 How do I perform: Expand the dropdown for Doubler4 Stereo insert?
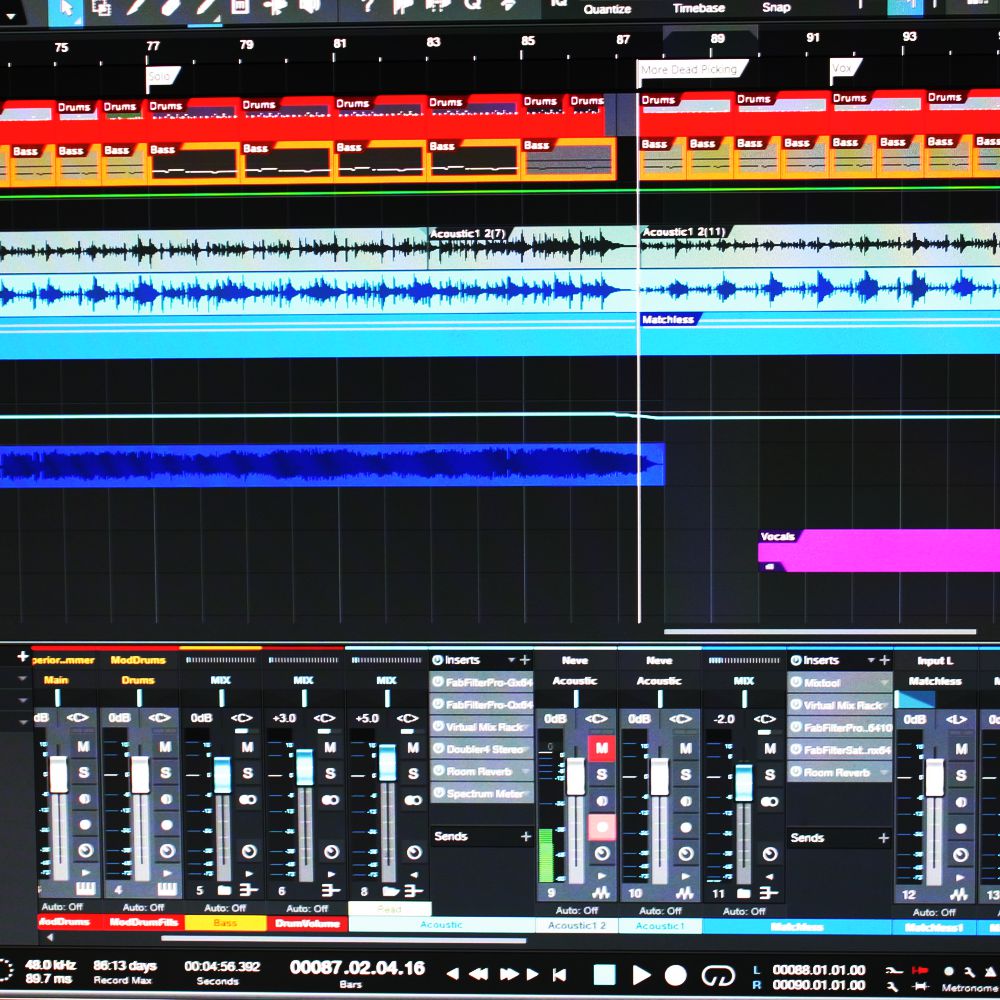coord(525,749)
